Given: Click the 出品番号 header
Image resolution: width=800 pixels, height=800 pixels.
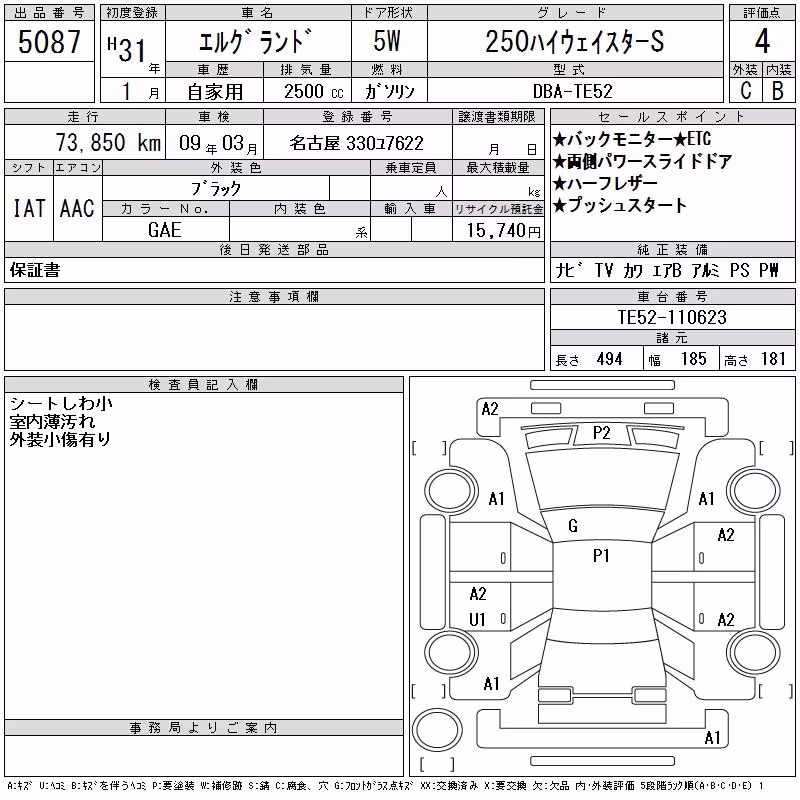Looking at the screenshot, I should (x=49, y=13).
